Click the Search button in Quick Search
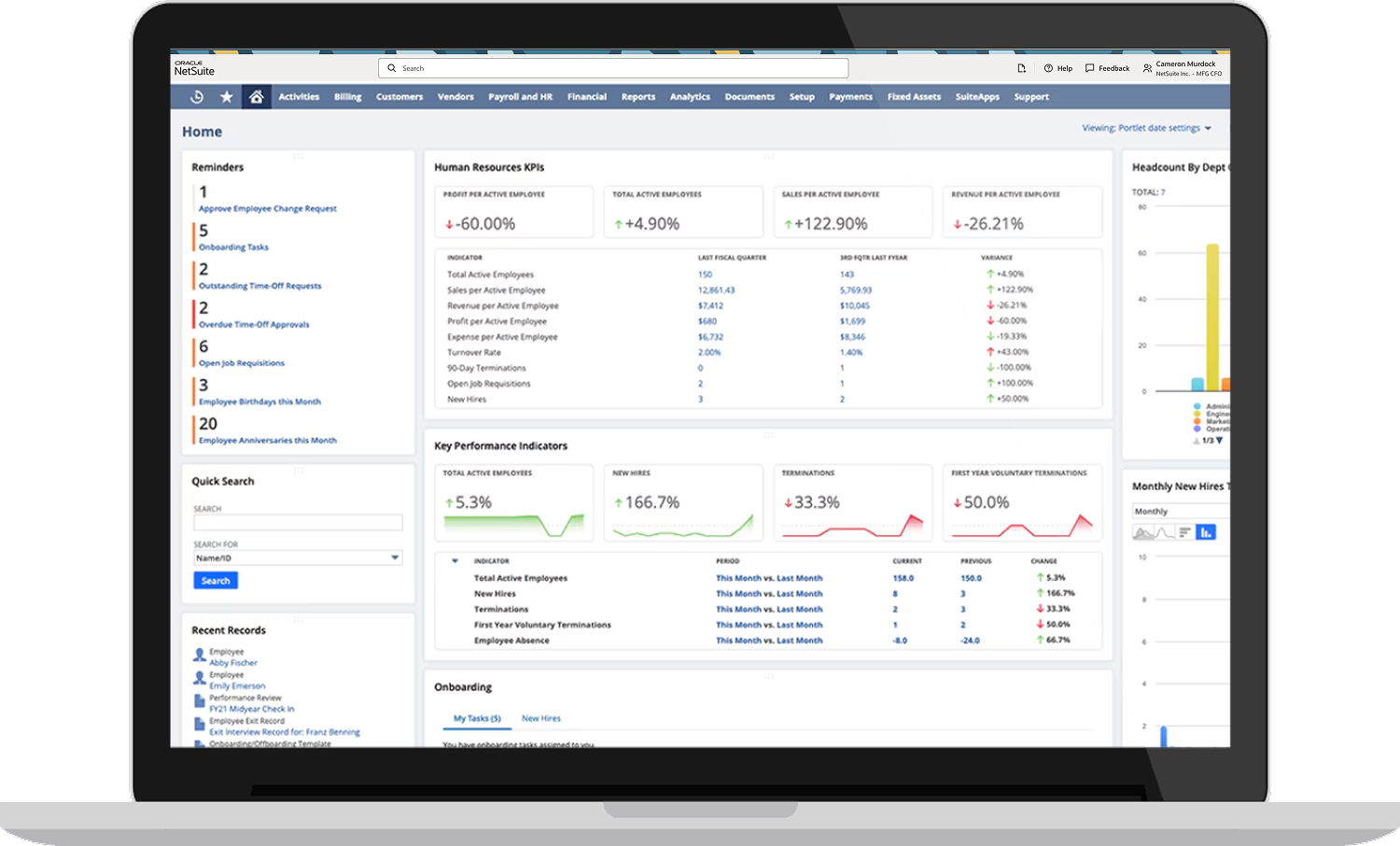 click(215, 580)
